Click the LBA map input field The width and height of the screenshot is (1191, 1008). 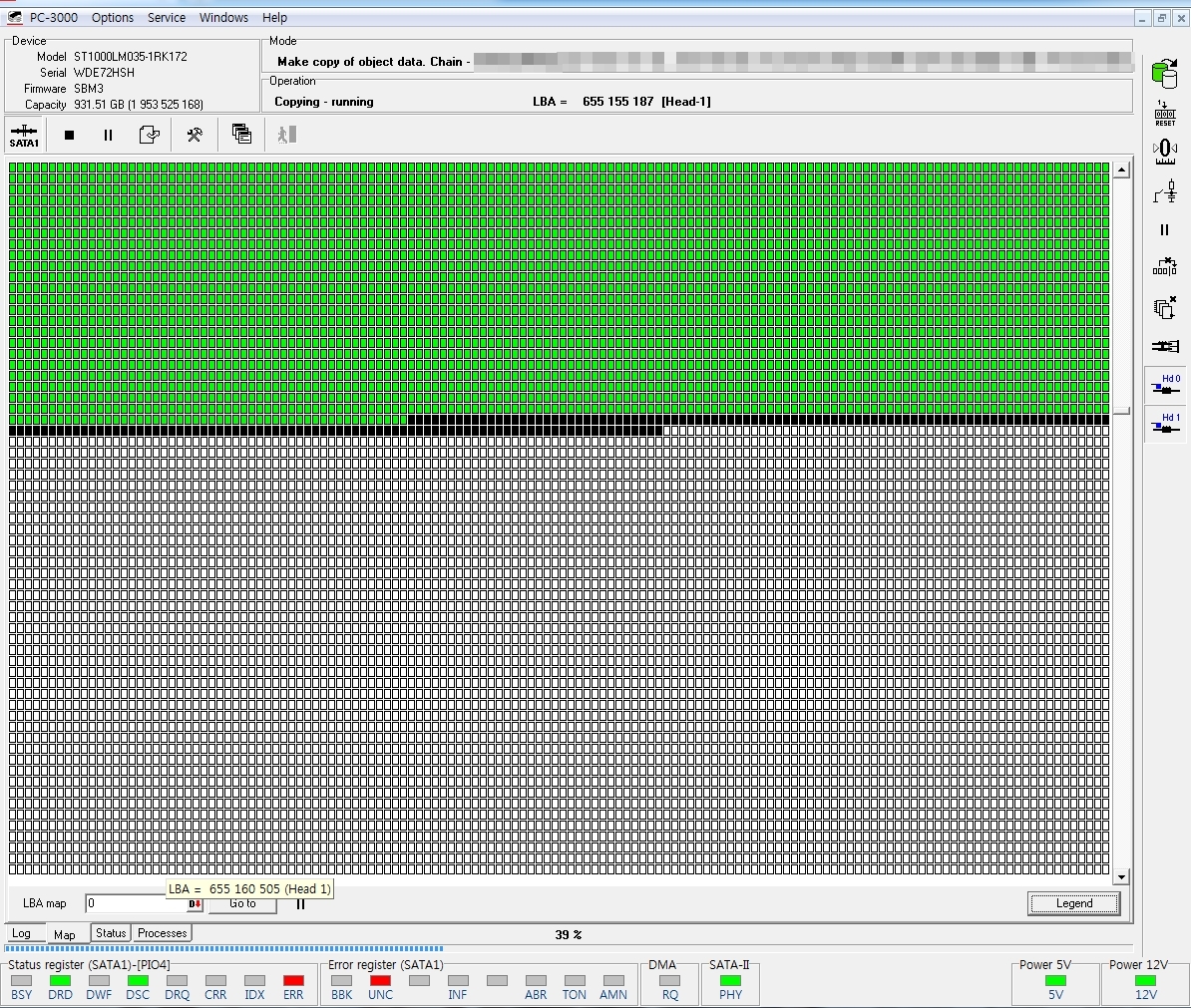point(136,903)
